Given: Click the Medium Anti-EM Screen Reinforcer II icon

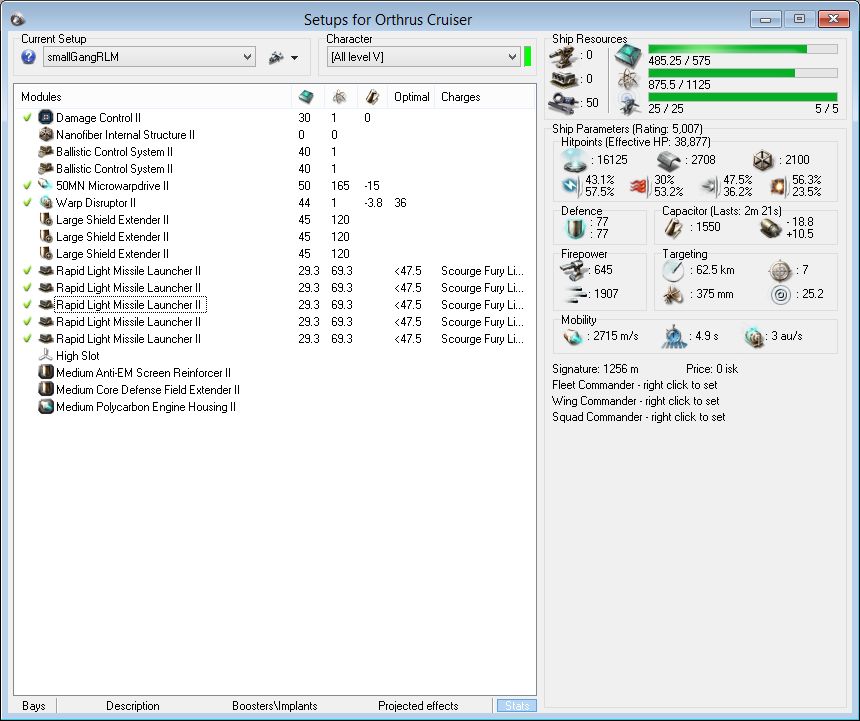Looking at the screenshot, I should (x=46, y=372).
